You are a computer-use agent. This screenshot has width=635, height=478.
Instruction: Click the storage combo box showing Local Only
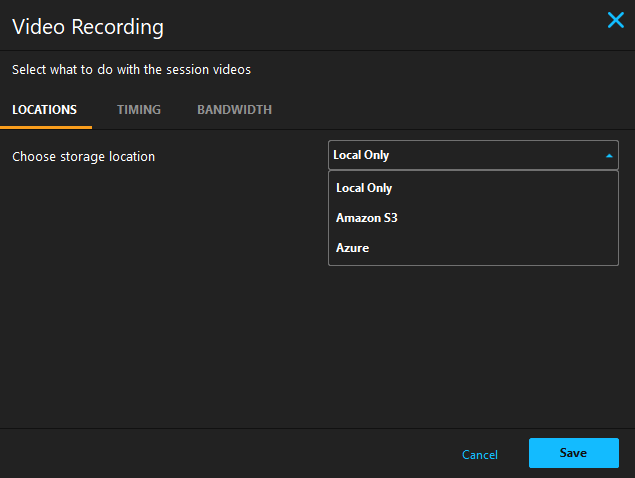(473, 155)
